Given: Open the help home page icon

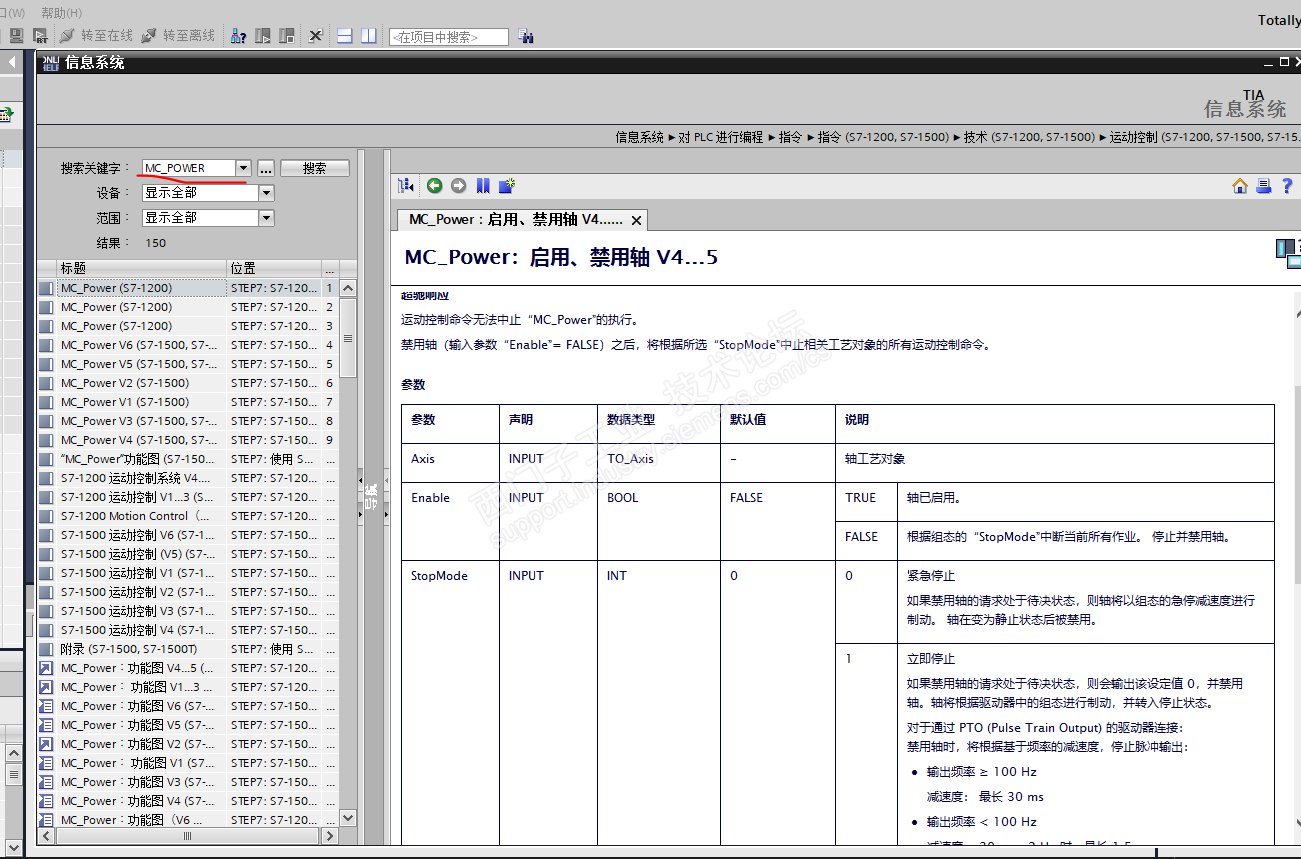Looking at the screenshot, I should coord(1240,185).
